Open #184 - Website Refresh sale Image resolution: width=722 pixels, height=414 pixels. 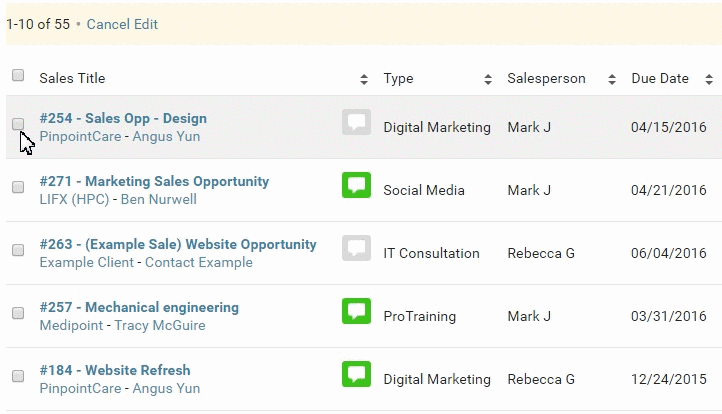coord(115,370)
